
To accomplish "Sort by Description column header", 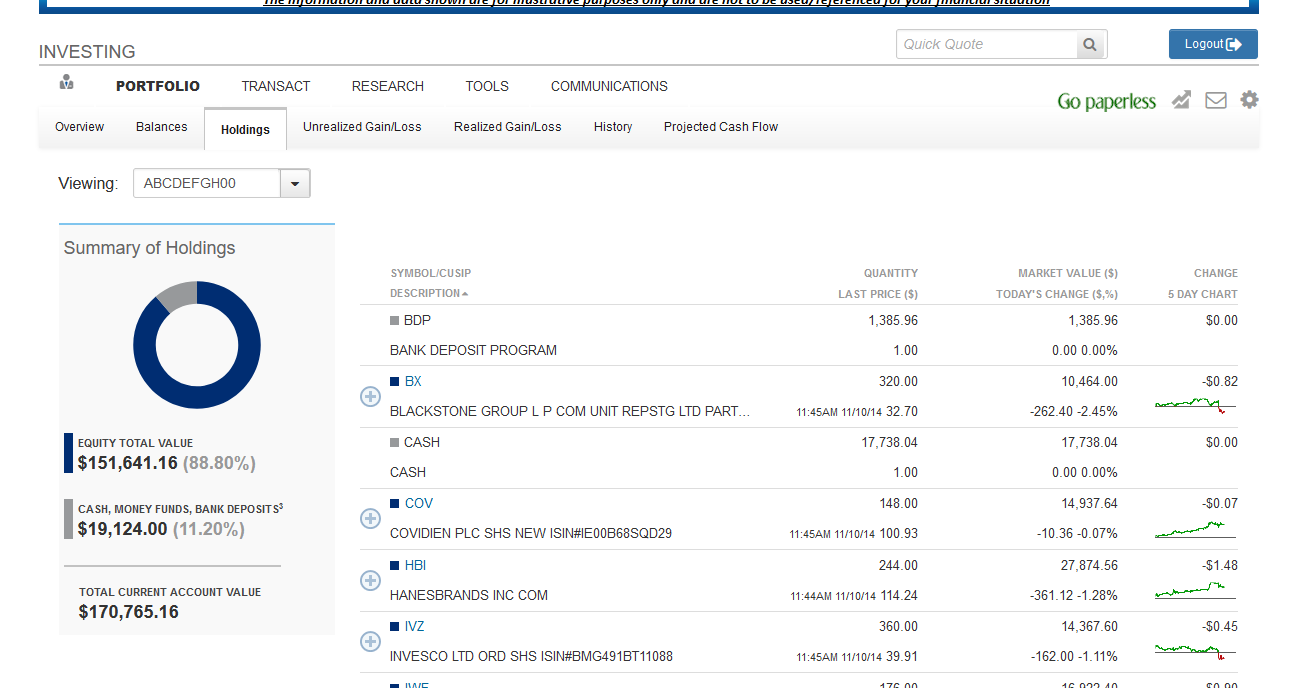I will click(x=425, y=294).
